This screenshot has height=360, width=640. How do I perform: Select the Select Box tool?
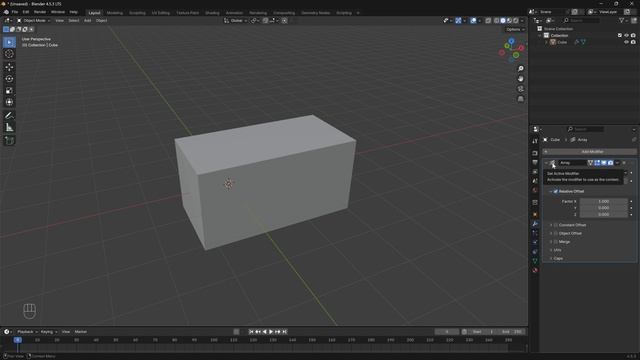[x=9, y=42]
